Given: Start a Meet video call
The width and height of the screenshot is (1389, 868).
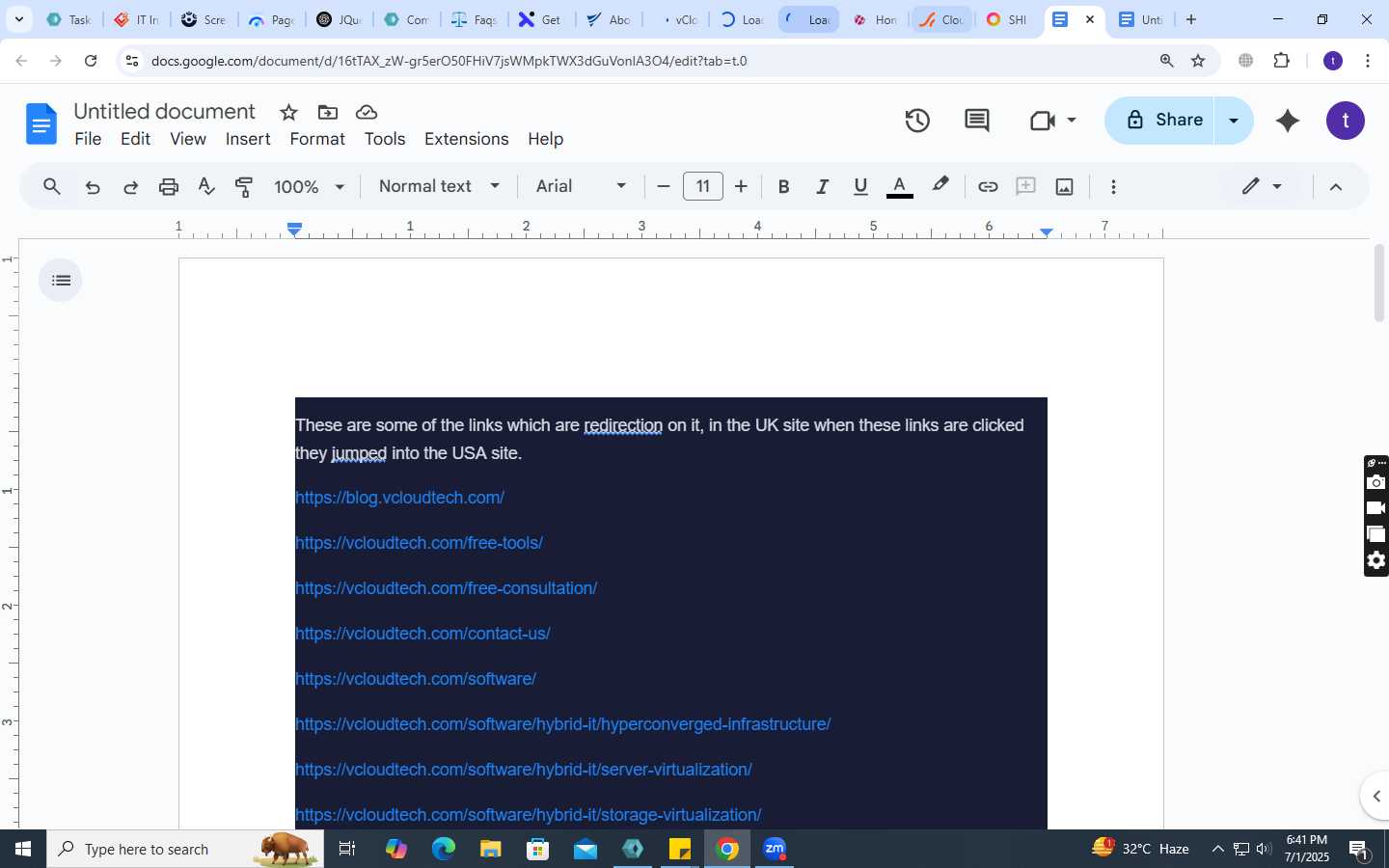Looking at the screenshot, I should point(1042,121).
